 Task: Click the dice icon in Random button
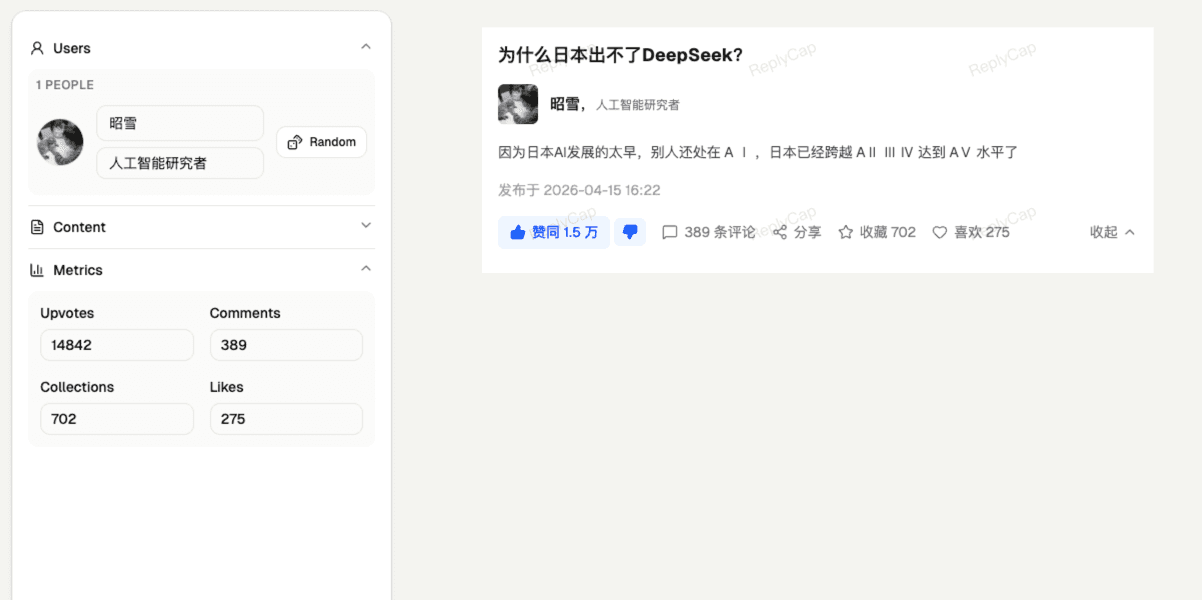point(295,142)
